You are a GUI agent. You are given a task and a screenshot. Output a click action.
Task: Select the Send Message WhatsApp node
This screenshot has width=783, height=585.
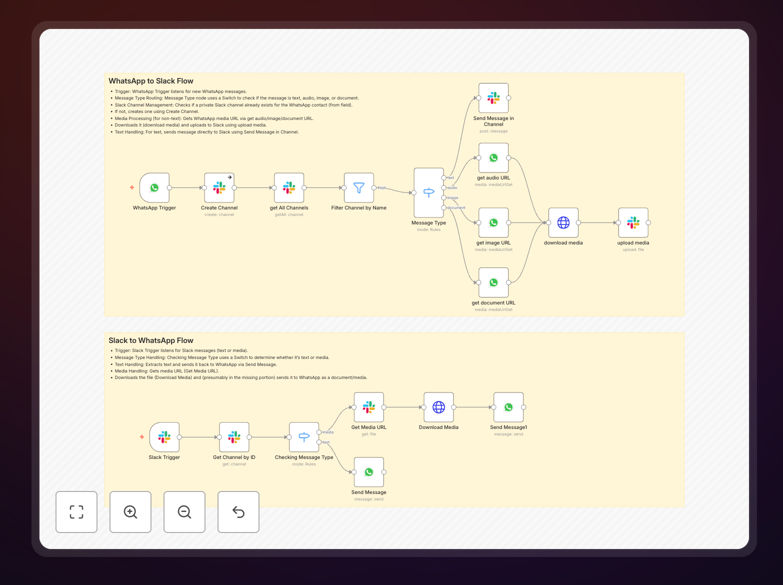[369, 472]
